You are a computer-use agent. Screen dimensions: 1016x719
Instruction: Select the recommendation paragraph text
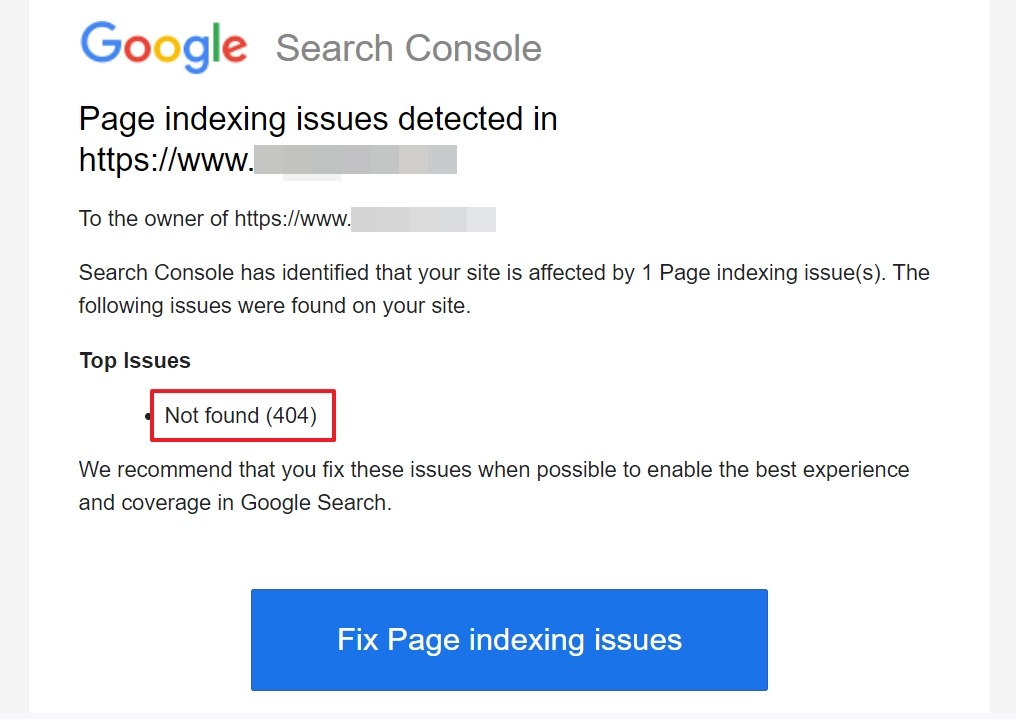pos(493,485)
